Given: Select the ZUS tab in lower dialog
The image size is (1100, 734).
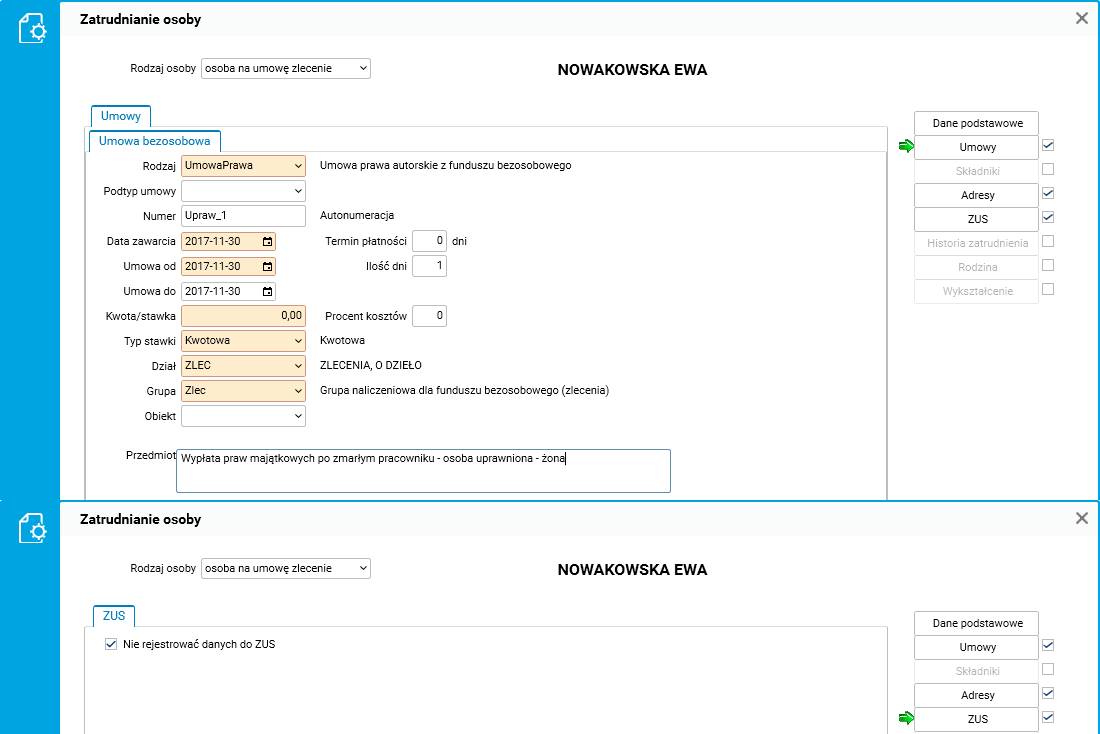Looking at the screenshot, I should pyautogui.click(x=114, y=615).
